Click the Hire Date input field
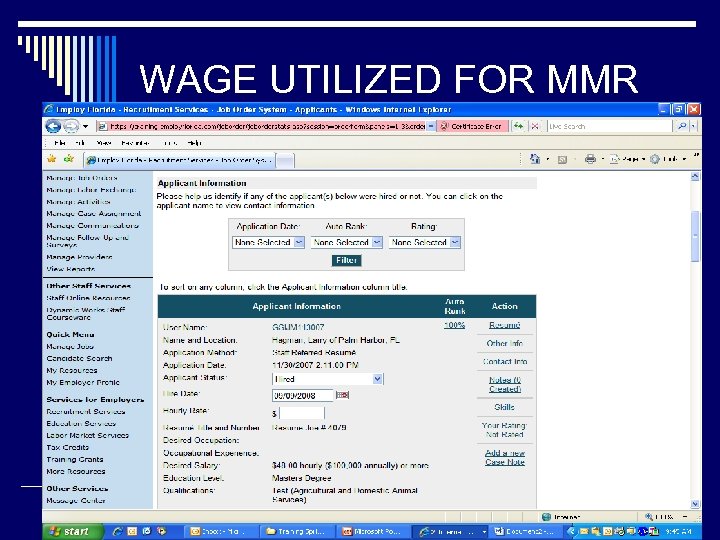720x540 pixels. (x=303, y=395)
